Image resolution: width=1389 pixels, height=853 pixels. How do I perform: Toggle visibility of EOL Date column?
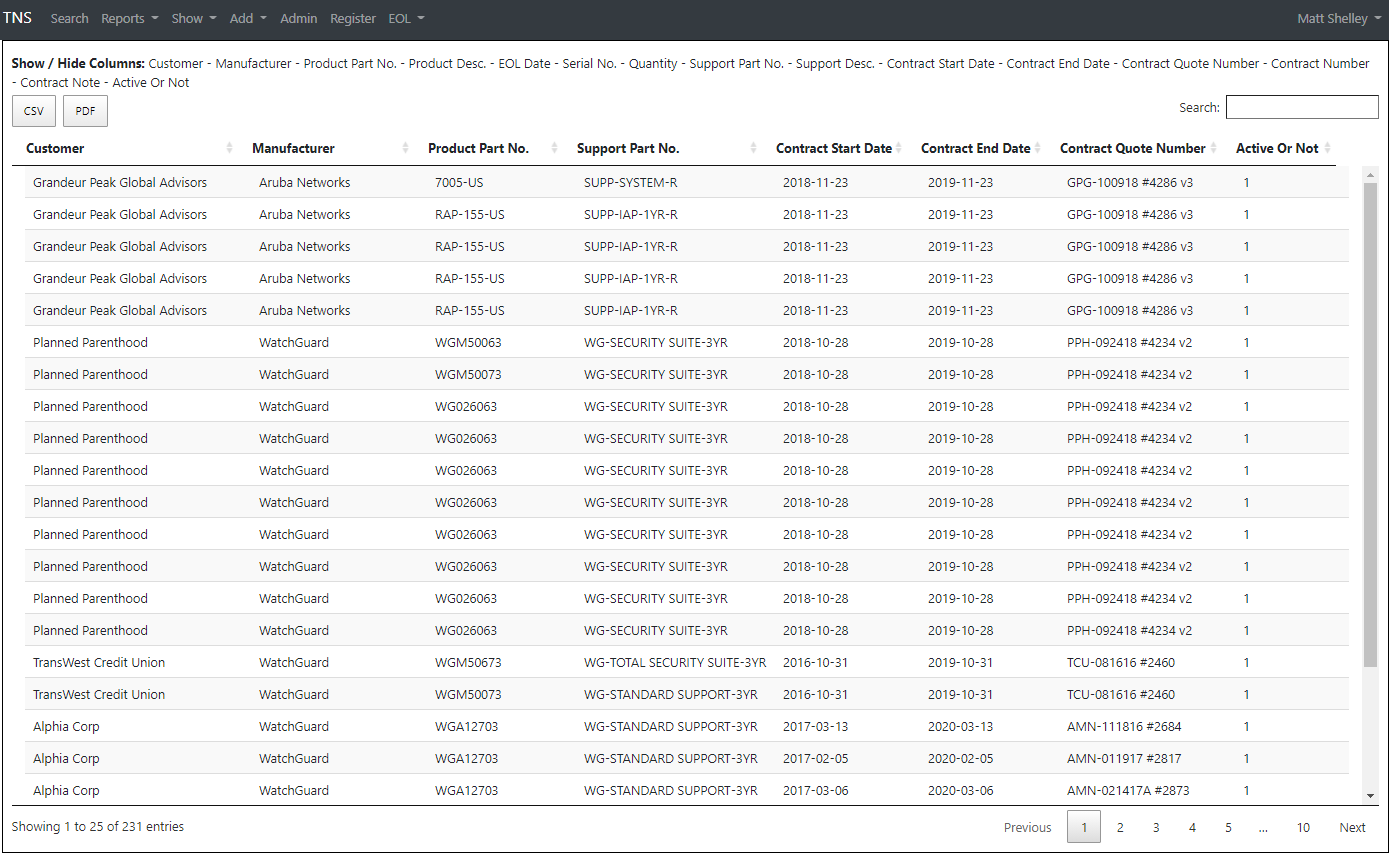pos(524,63)
